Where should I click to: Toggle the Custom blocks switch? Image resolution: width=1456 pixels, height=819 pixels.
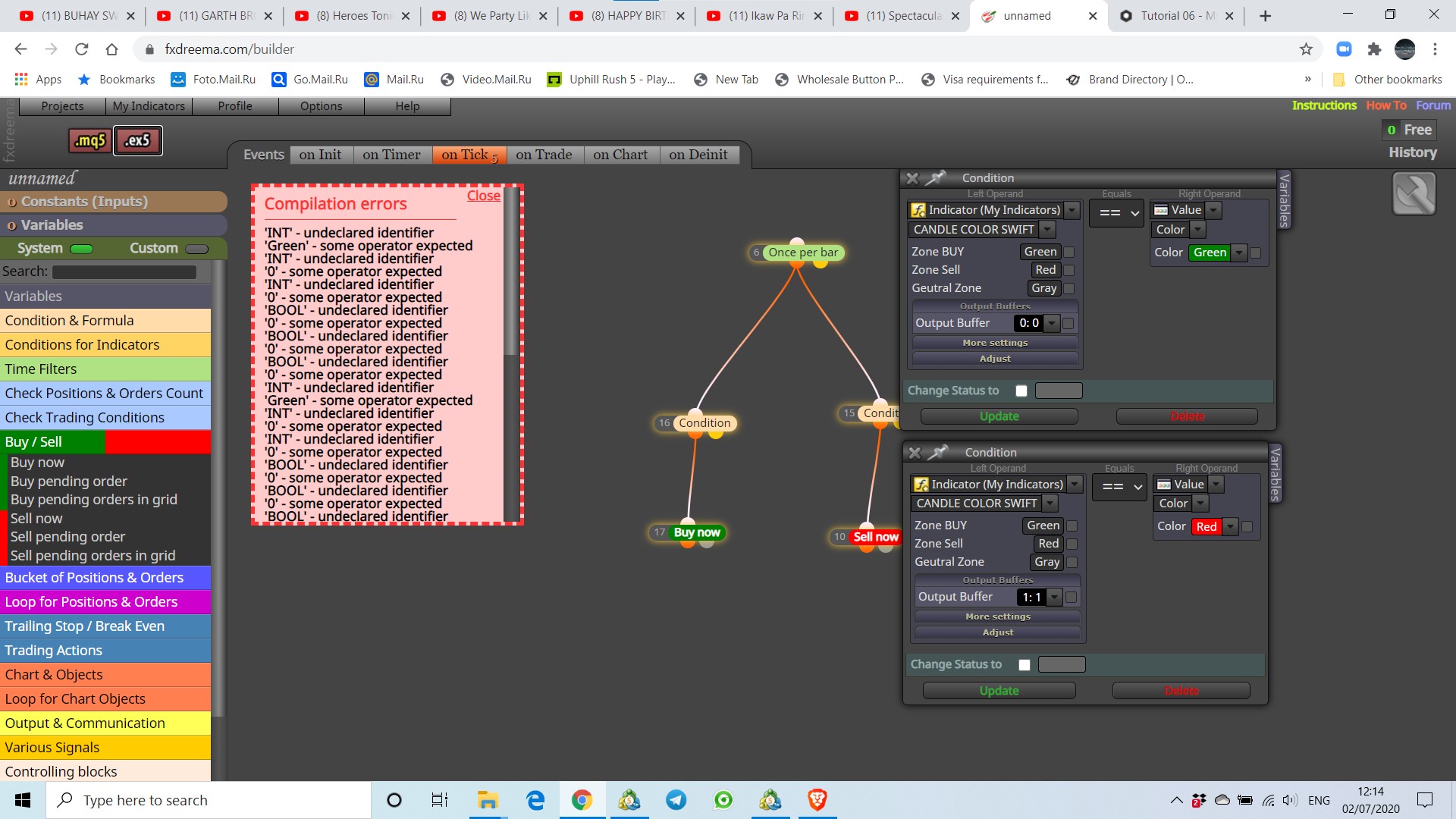pos(196,249)
